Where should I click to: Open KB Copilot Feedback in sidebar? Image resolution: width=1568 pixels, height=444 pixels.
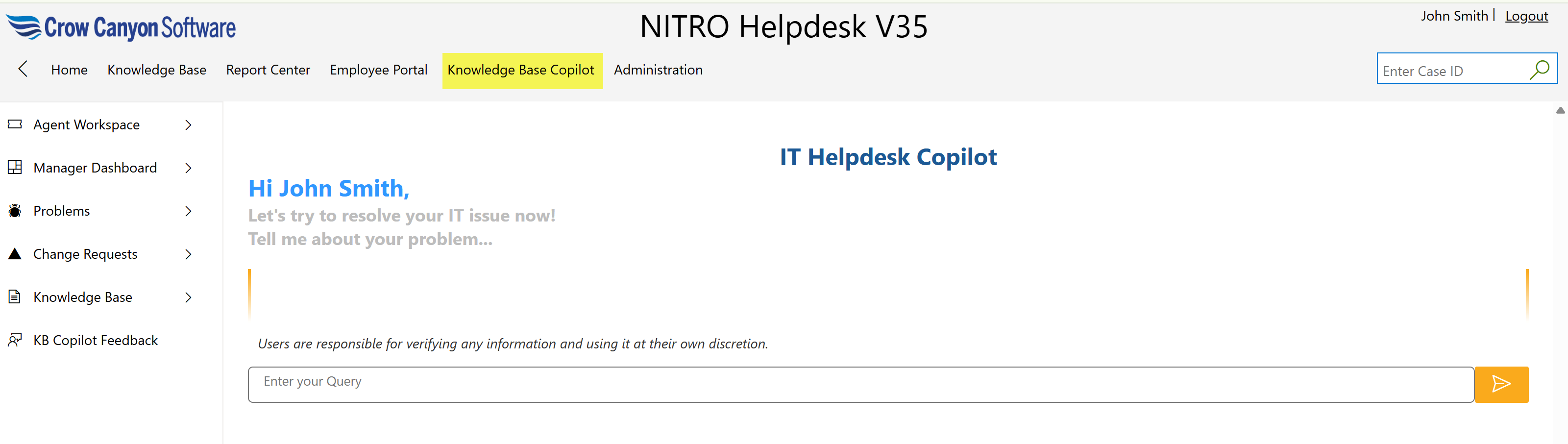click(x=96, y=340)
